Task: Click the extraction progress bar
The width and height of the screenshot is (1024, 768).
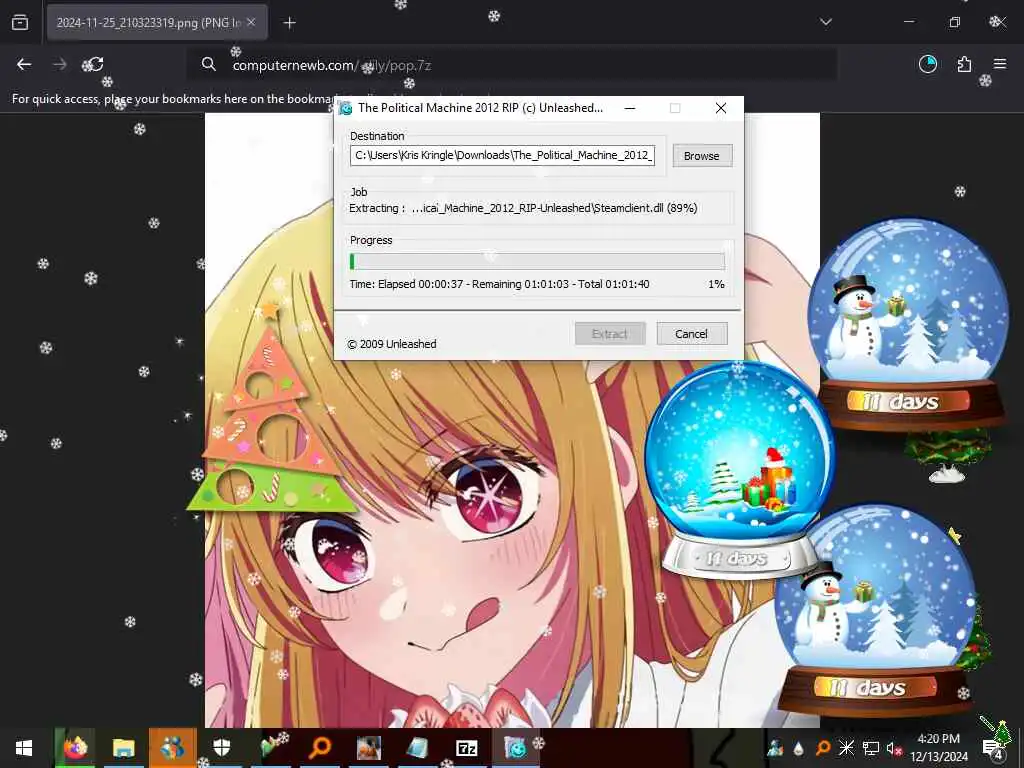Action: (537, 262)
